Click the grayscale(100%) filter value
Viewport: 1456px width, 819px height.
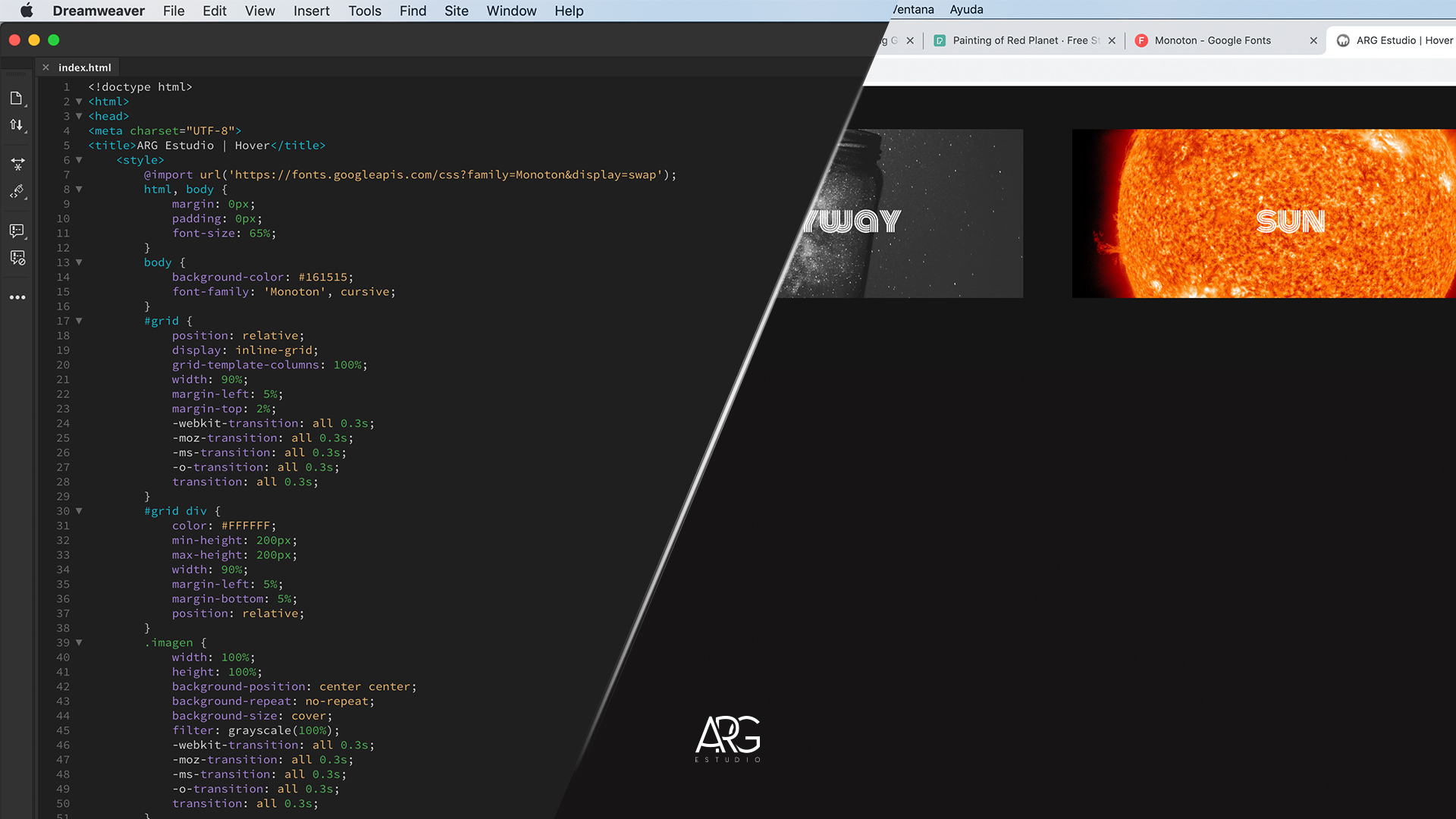pos(281,731)
